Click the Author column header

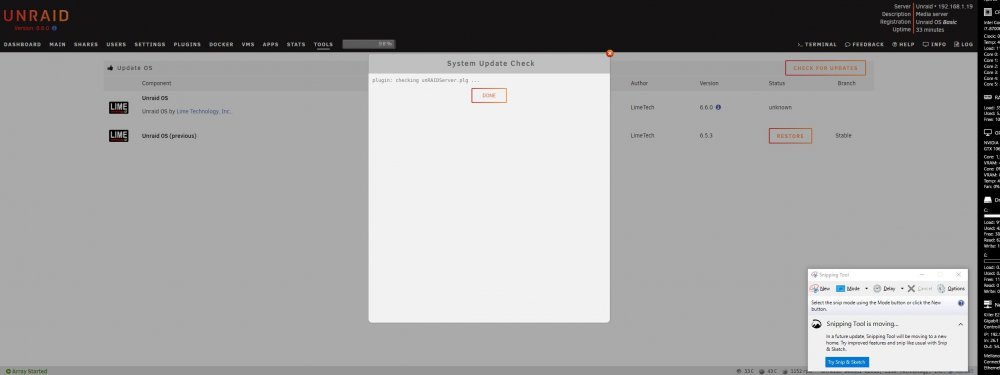pos(639,84)
